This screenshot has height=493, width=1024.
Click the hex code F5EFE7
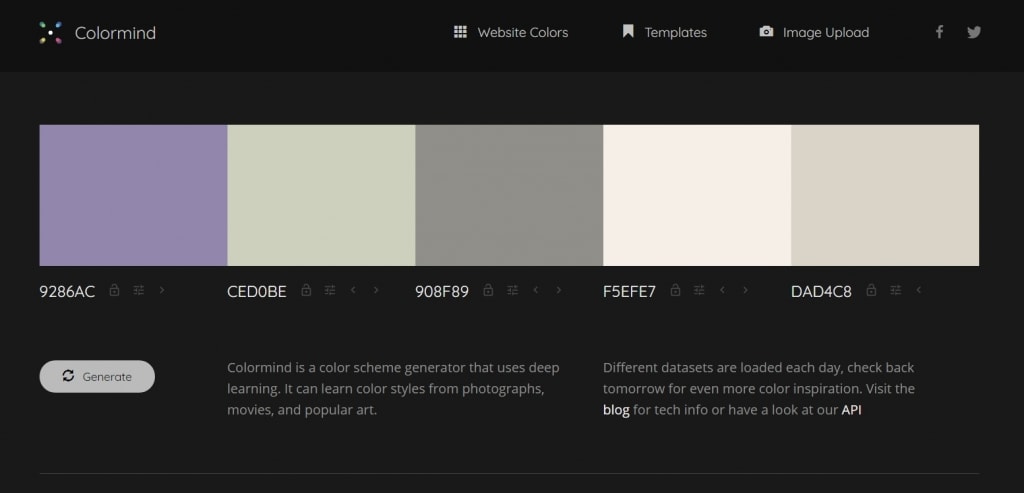point(630,291)
